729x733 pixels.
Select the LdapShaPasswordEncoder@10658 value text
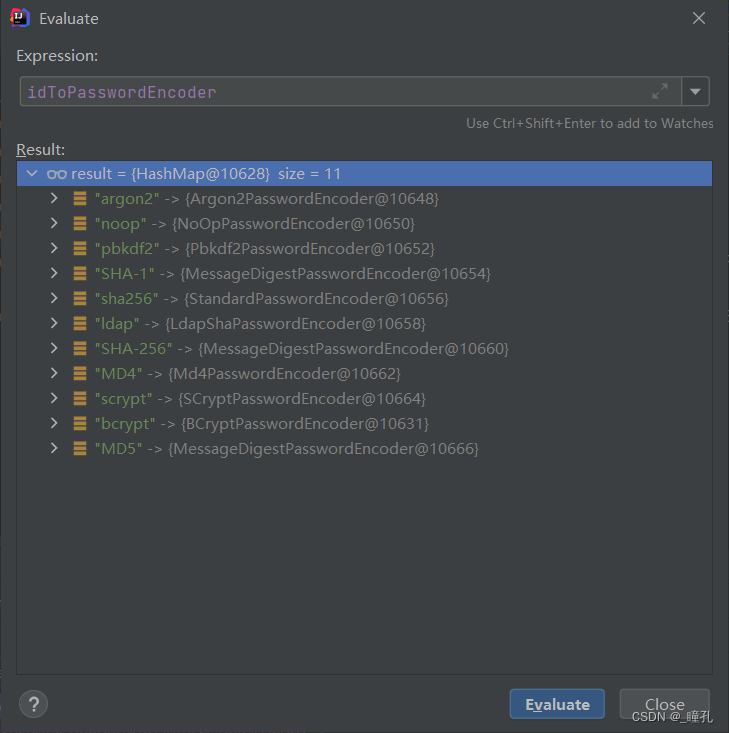(296, 323)
